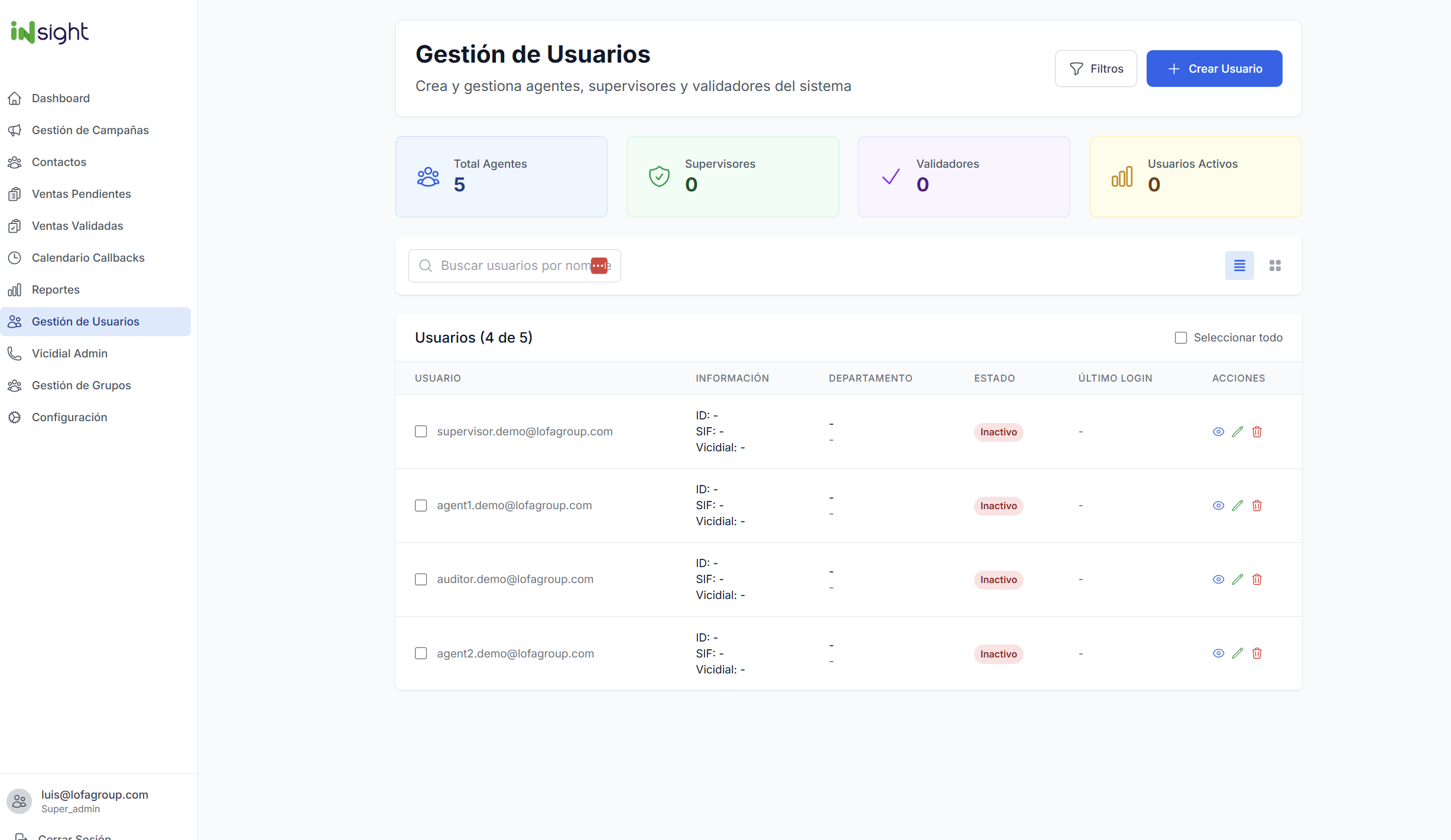The width and height of the screenshot is (1451, 840).
Task: Select the checkbox for agent2.demo row
Action: tap(420, 653)
